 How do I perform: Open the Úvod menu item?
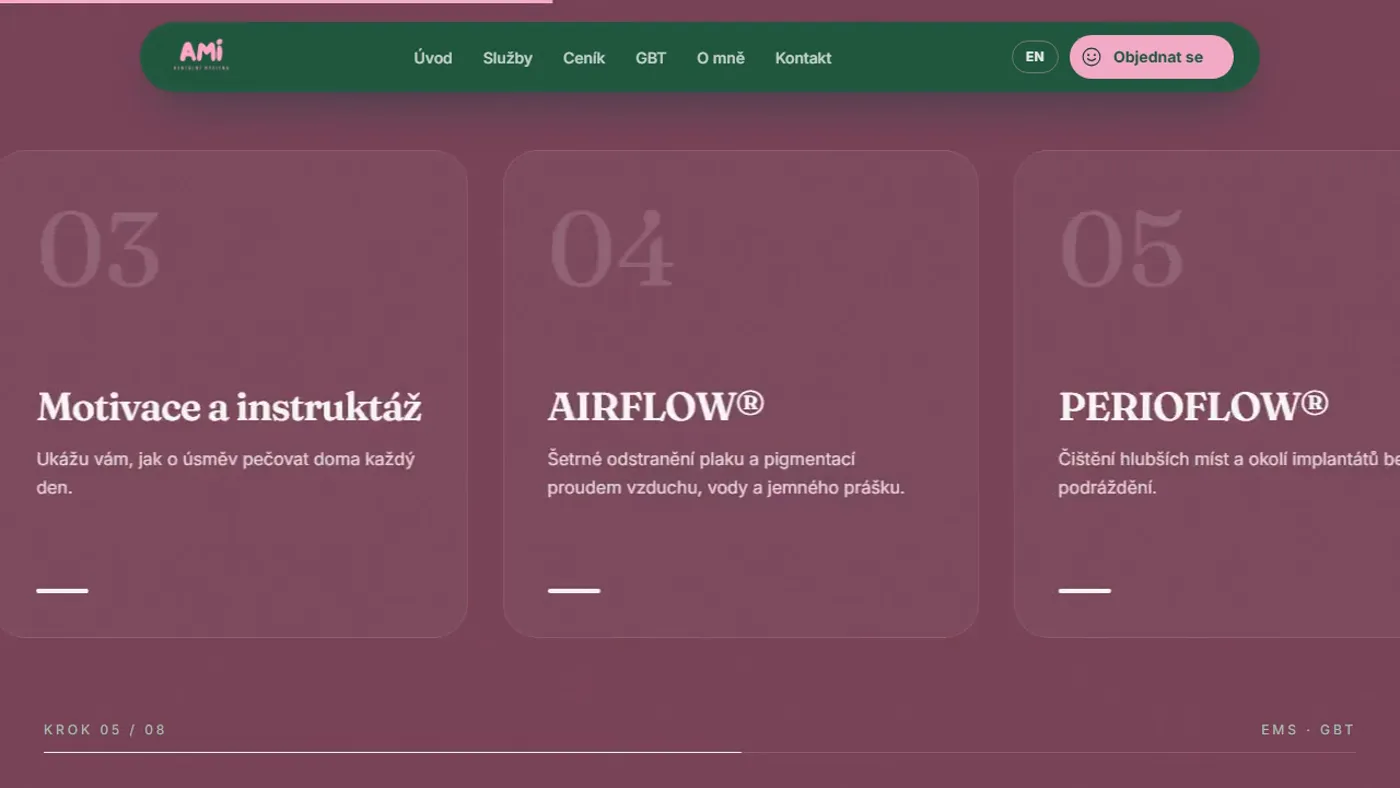433,58
